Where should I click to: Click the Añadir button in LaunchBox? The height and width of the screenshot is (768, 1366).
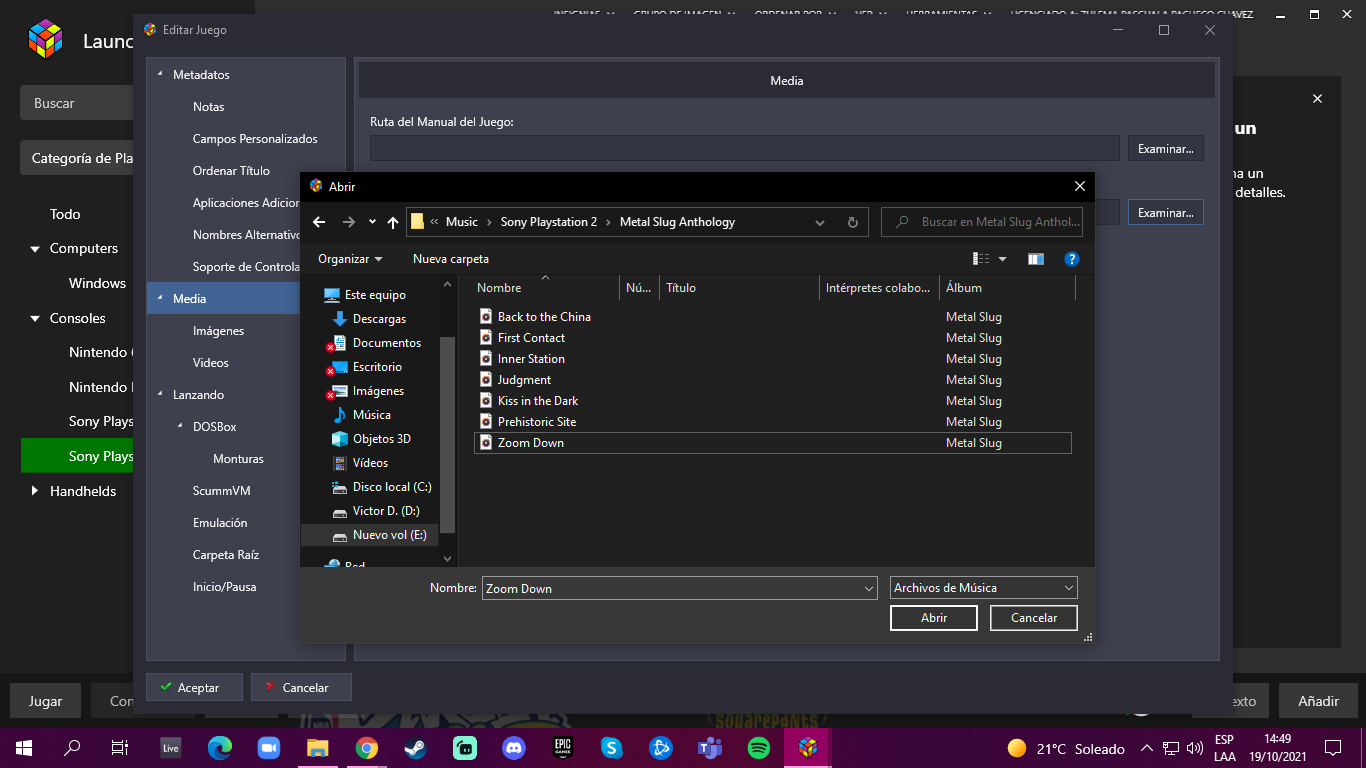pos(1318,701)
